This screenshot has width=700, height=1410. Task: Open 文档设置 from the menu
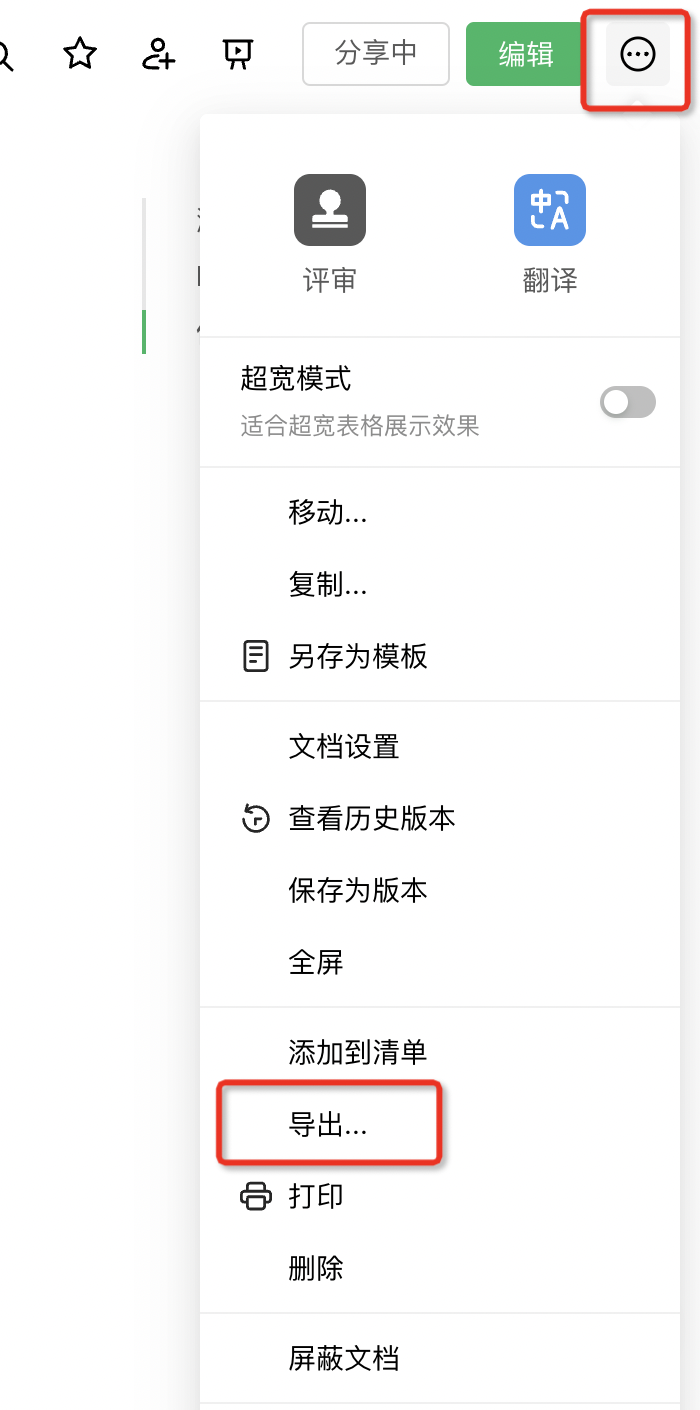(344, 747)
